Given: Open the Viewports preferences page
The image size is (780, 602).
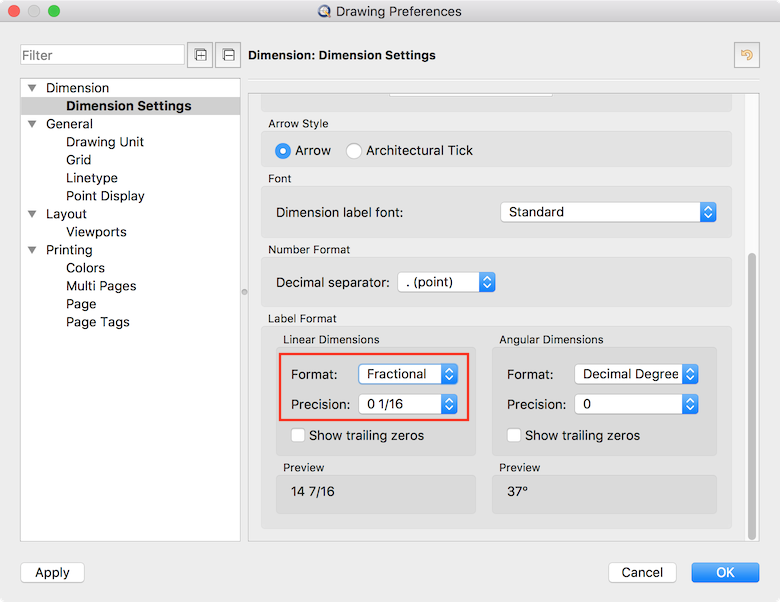Looking at the screenshot, I should point(96,232).
